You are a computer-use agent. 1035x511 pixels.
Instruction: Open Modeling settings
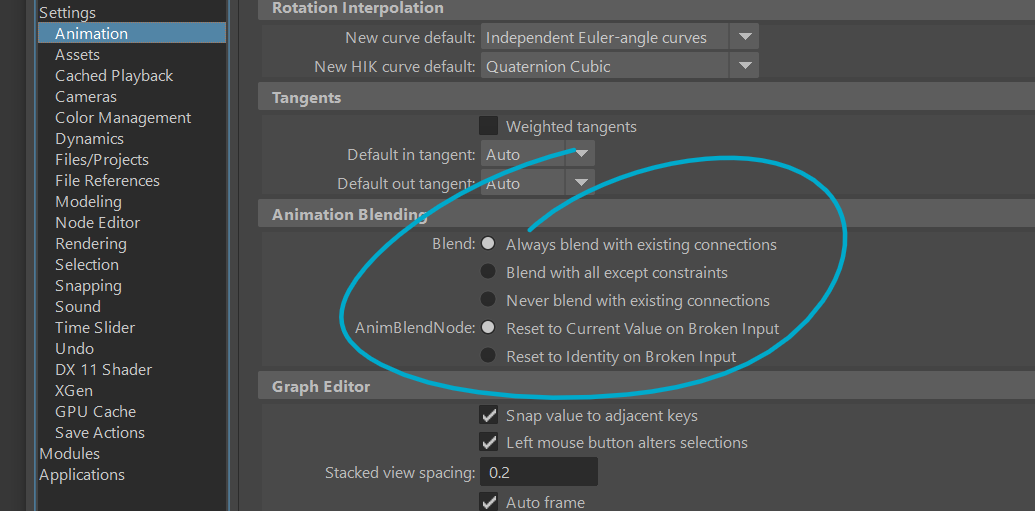coord(88,201)
